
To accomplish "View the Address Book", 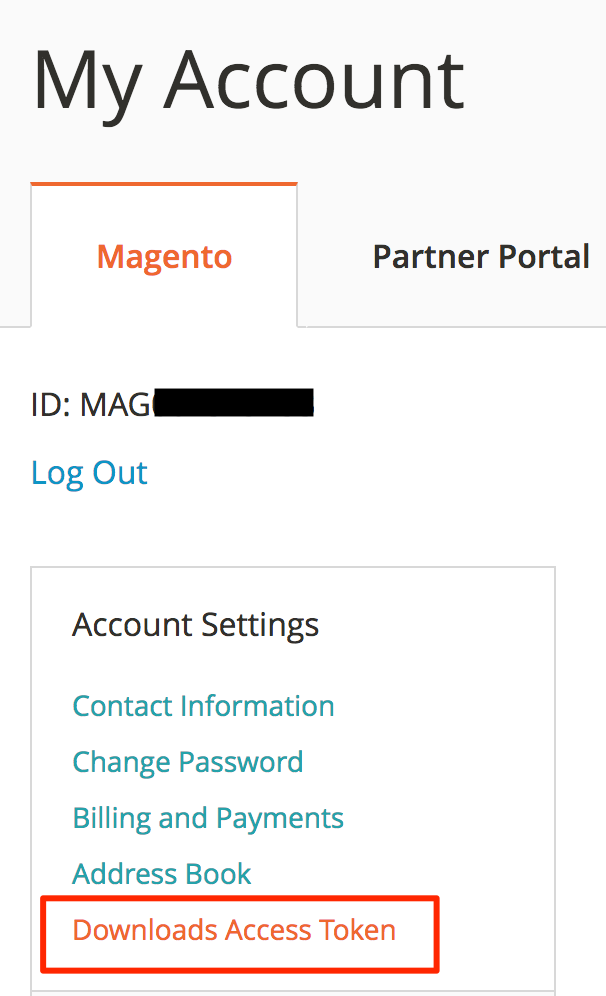I will point(161,873).
